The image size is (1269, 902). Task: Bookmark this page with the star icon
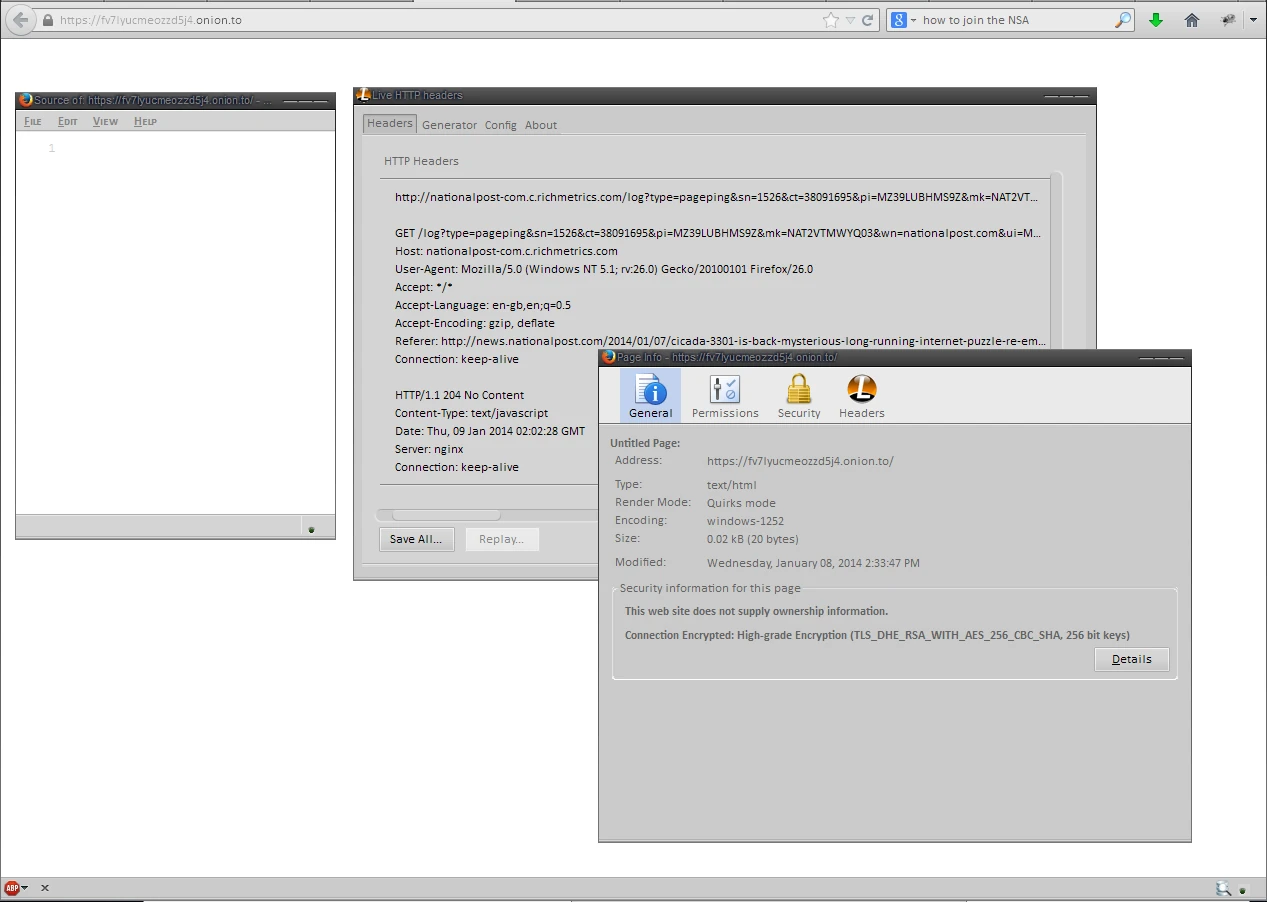click(x=831, y=20)
